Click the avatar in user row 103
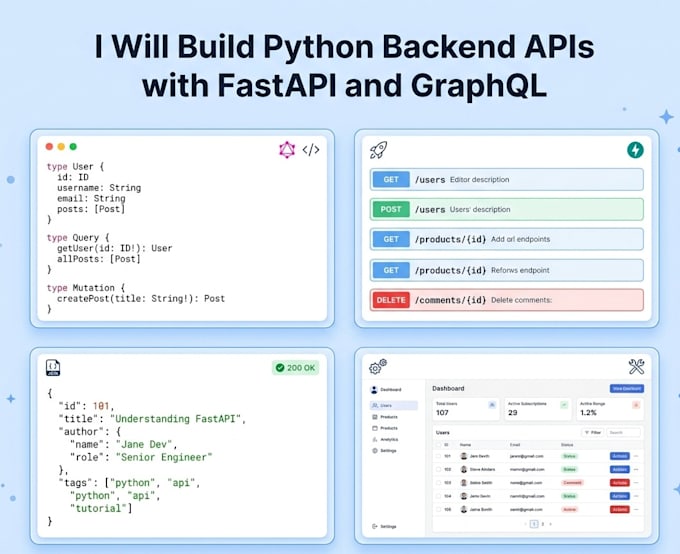This screenshot has height=554, width=680. pos(464,483)
